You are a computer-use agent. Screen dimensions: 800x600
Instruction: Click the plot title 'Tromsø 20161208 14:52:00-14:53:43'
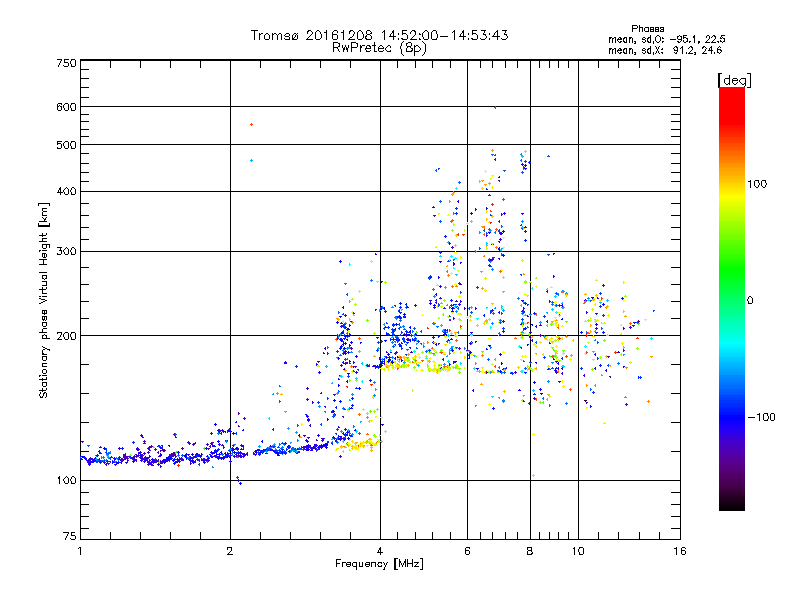point(379,35)
